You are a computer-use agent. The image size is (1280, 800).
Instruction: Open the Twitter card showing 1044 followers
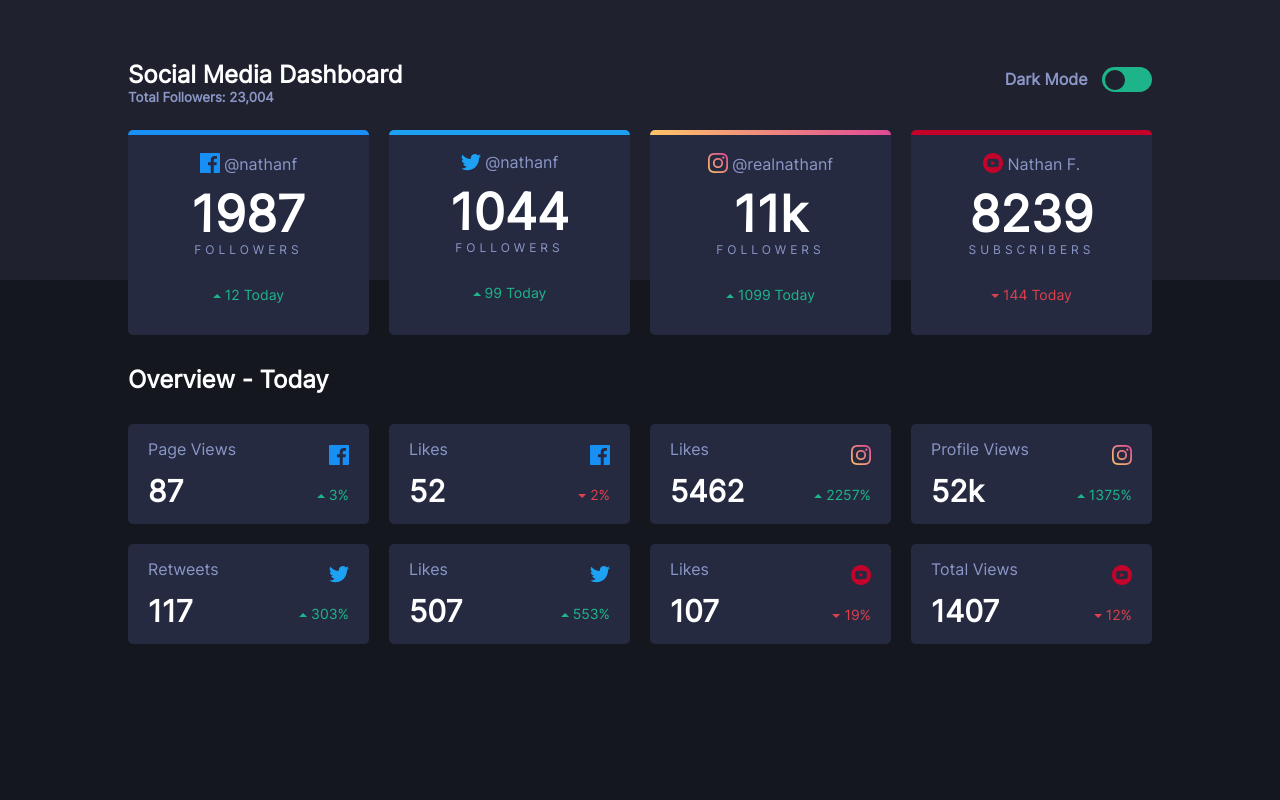509,232
